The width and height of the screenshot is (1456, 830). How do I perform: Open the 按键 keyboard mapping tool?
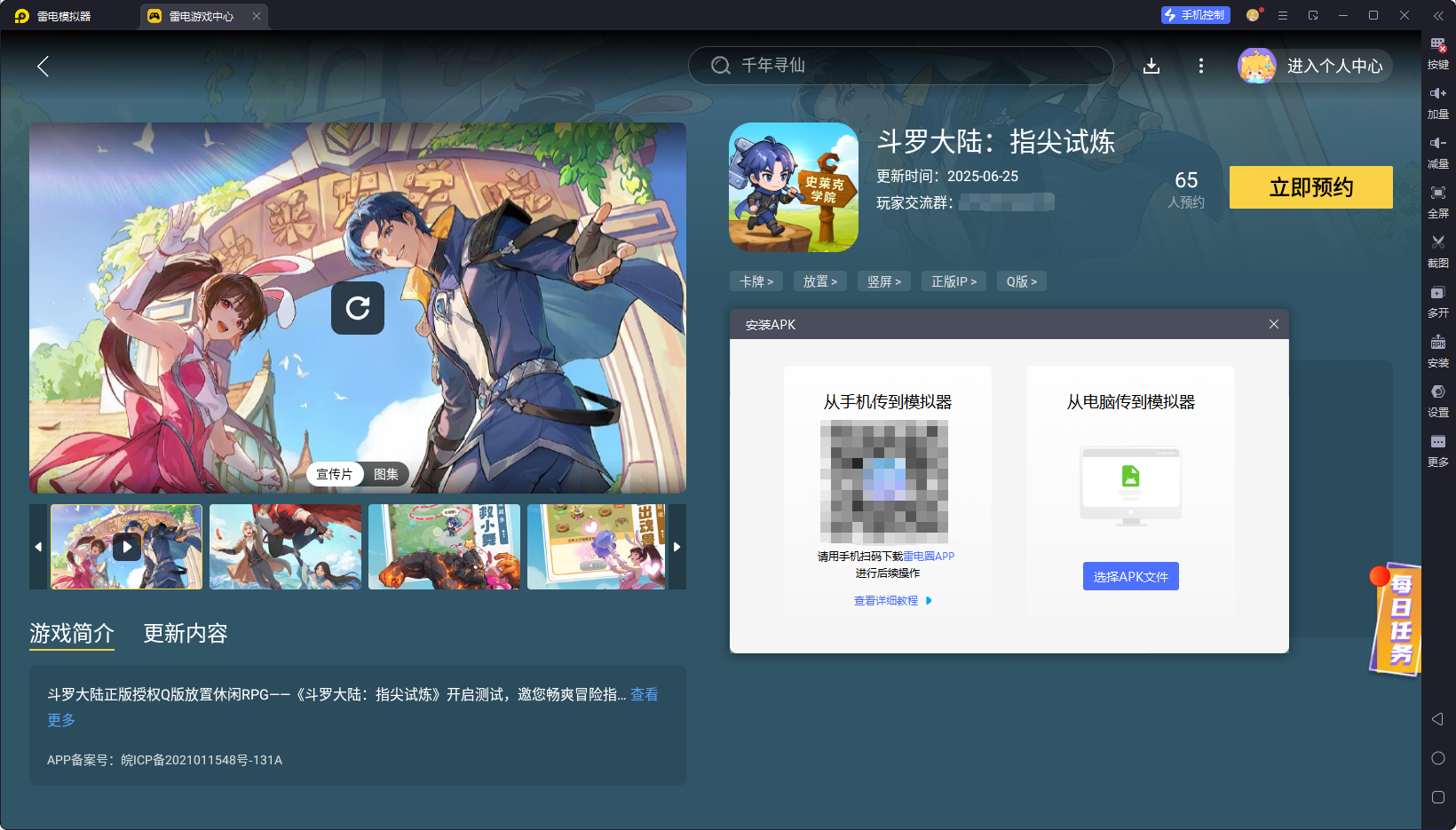[x=1438, y=53]
